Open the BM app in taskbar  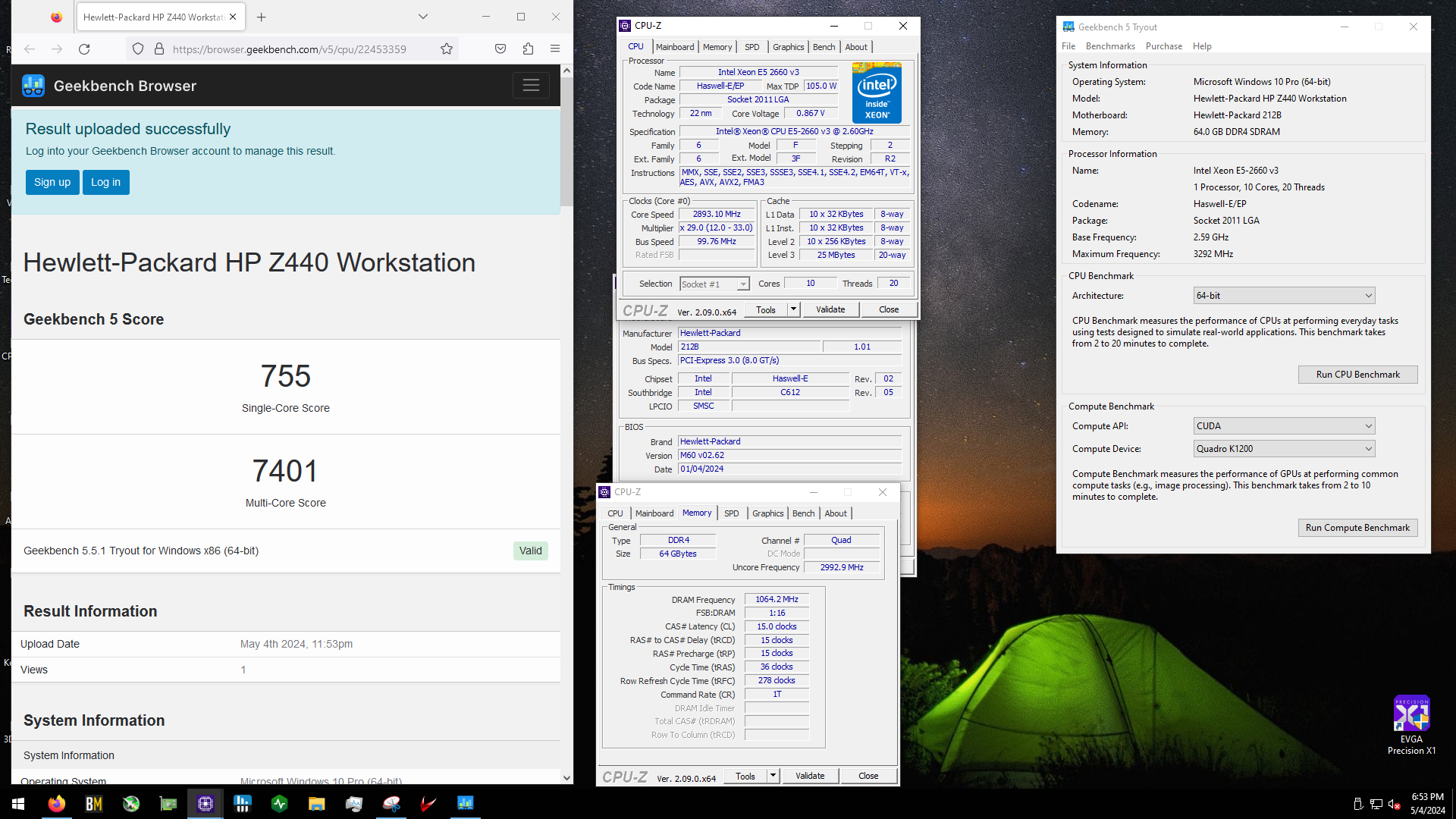point(94,804)
